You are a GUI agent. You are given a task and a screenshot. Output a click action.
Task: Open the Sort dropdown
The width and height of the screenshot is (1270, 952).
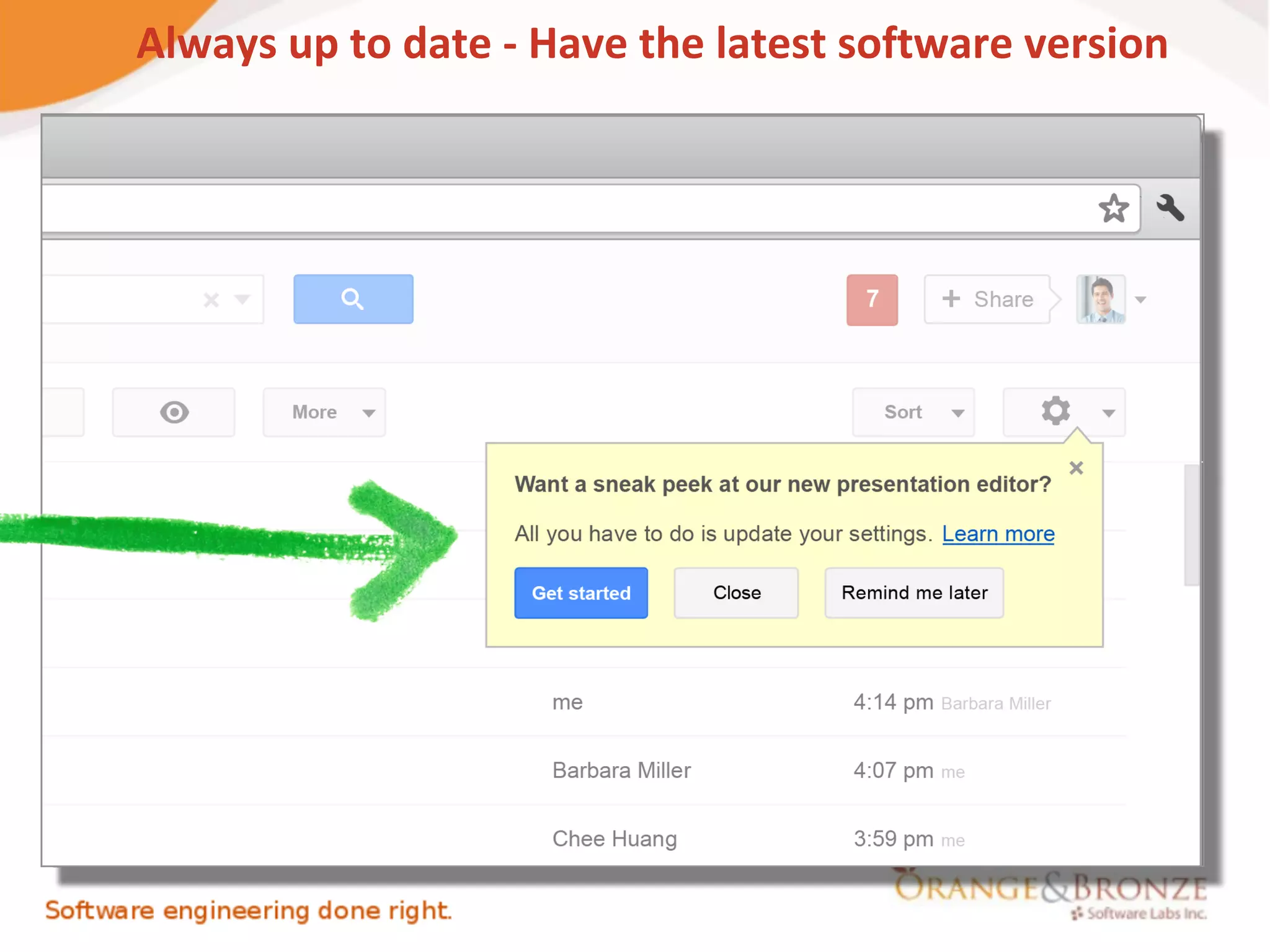click(x=913, y=412)
